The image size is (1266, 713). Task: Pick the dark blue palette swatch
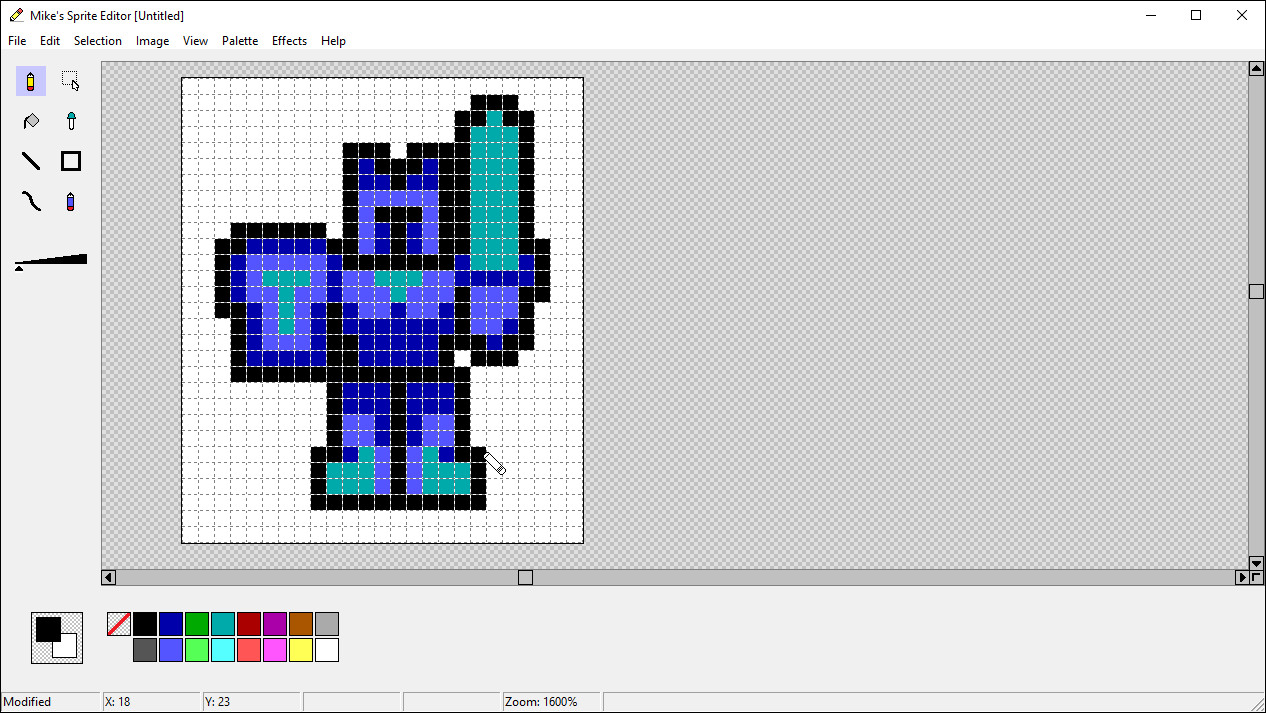171,624
